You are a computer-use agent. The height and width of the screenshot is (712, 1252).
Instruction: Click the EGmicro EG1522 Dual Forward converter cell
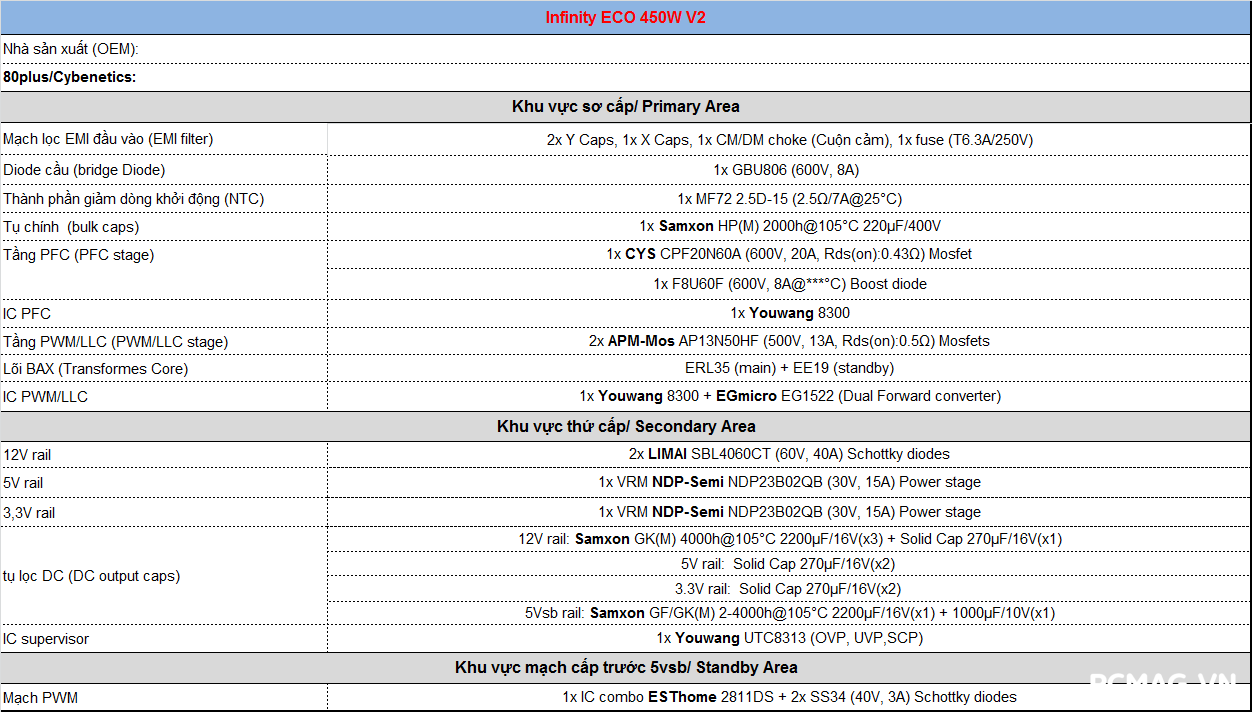tap(789, 396)
